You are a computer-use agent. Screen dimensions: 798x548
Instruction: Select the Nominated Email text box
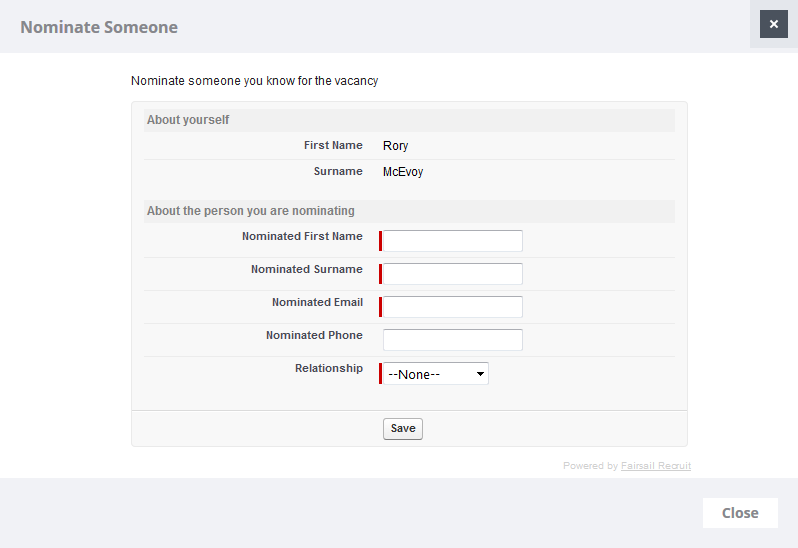click(452, 307)
